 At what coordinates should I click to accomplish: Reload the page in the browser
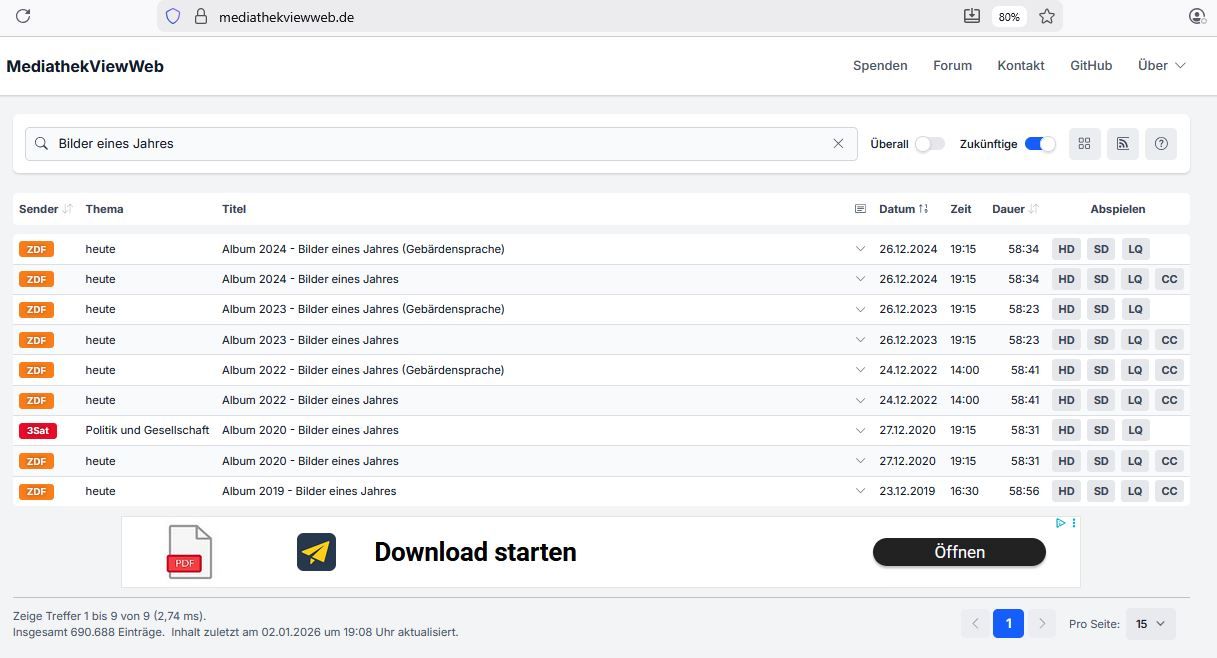click(x=23, y=16)
